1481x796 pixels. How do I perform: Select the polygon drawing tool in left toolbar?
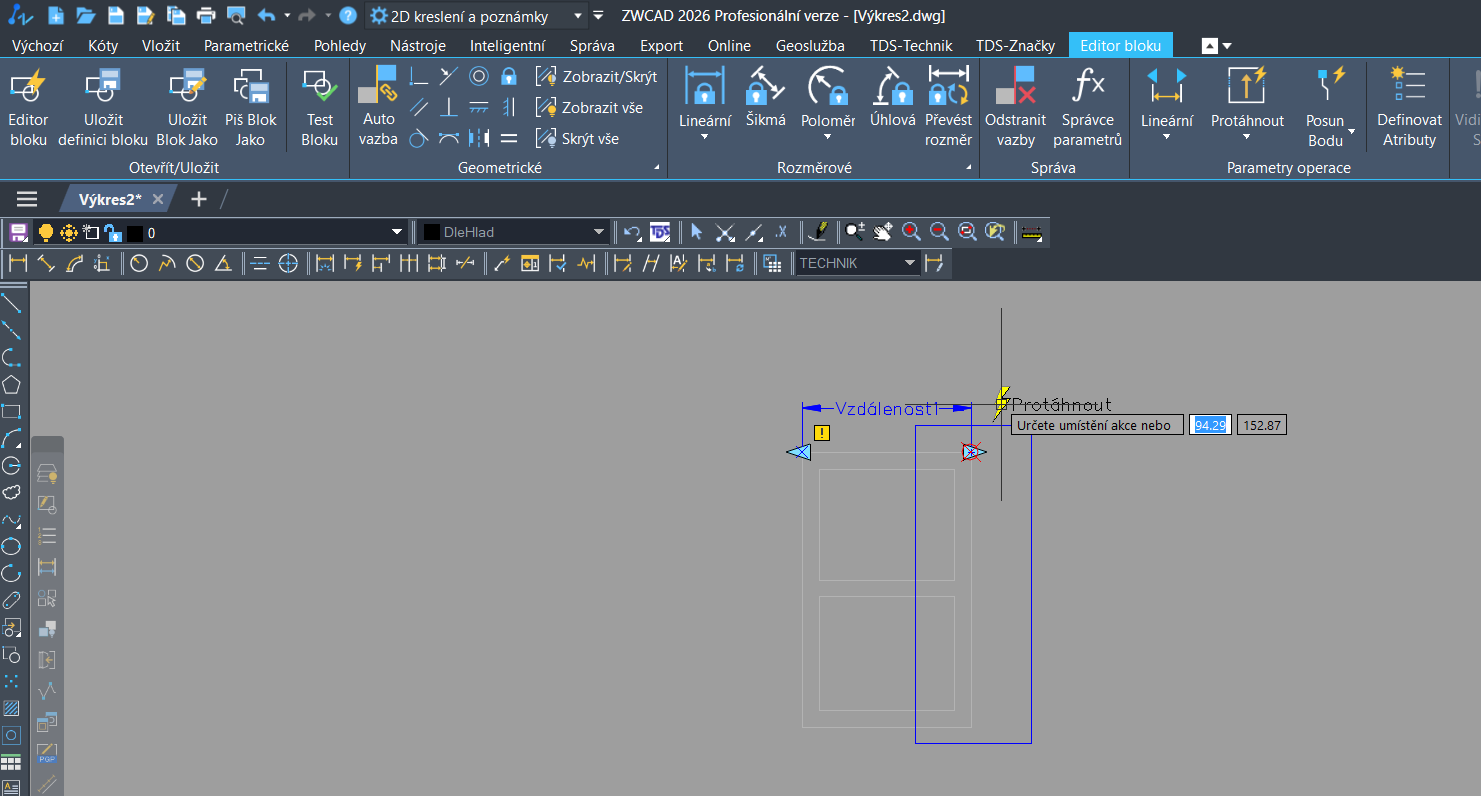11,384
